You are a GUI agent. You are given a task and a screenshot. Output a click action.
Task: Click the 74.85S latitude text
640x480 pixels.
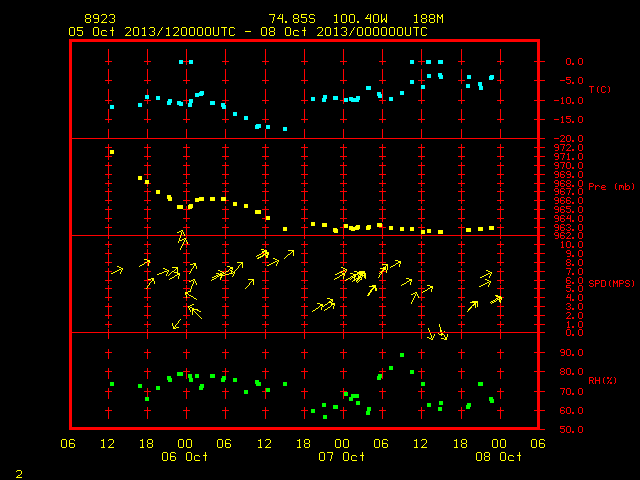point(292,19)
